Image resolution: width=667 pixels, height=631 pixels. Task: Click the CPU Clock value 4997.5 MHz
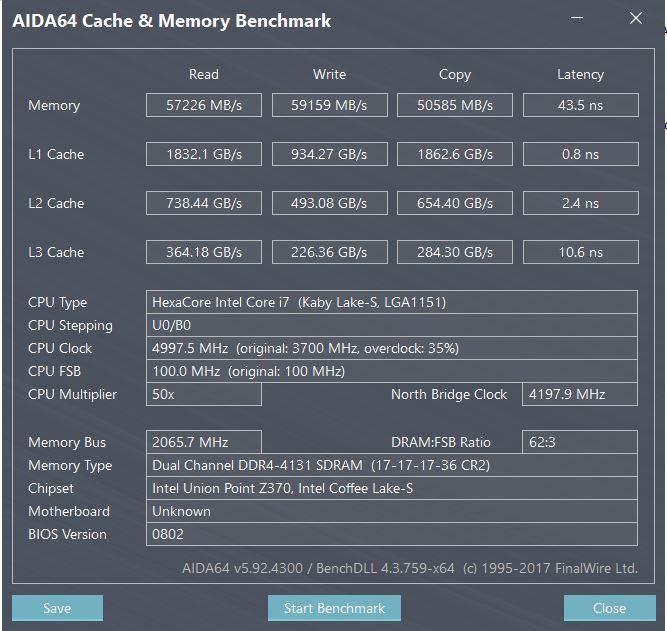coord(392,348)
